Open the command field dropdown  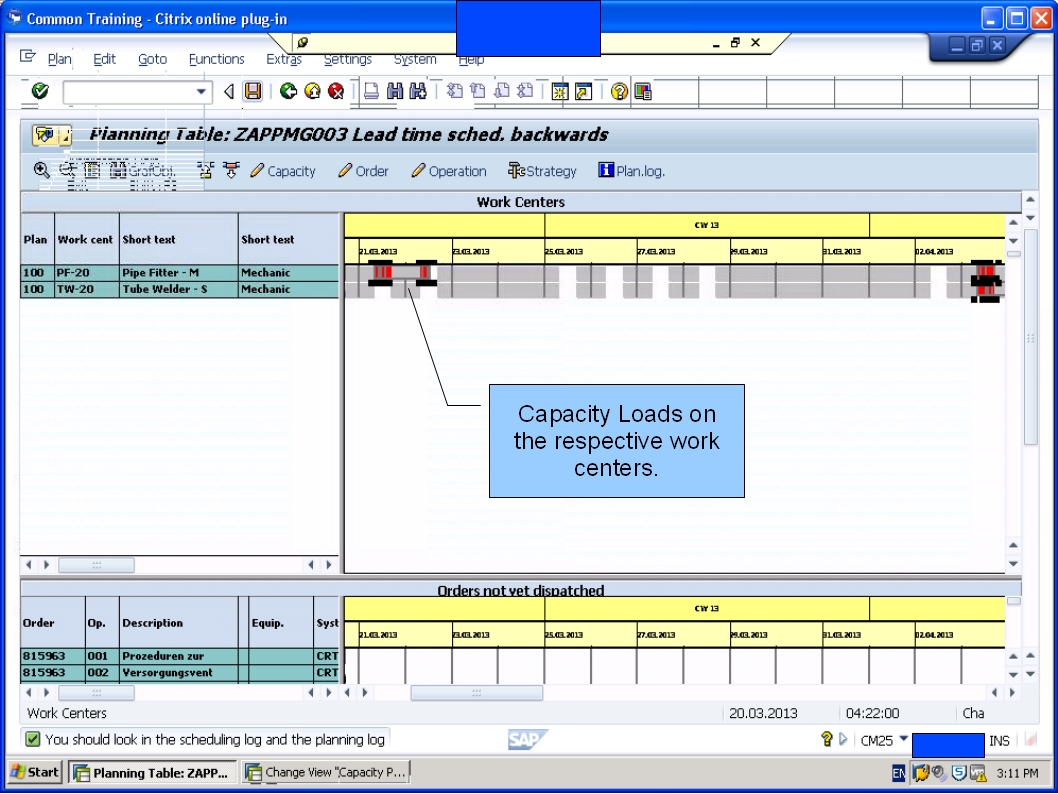pos(203,91)
